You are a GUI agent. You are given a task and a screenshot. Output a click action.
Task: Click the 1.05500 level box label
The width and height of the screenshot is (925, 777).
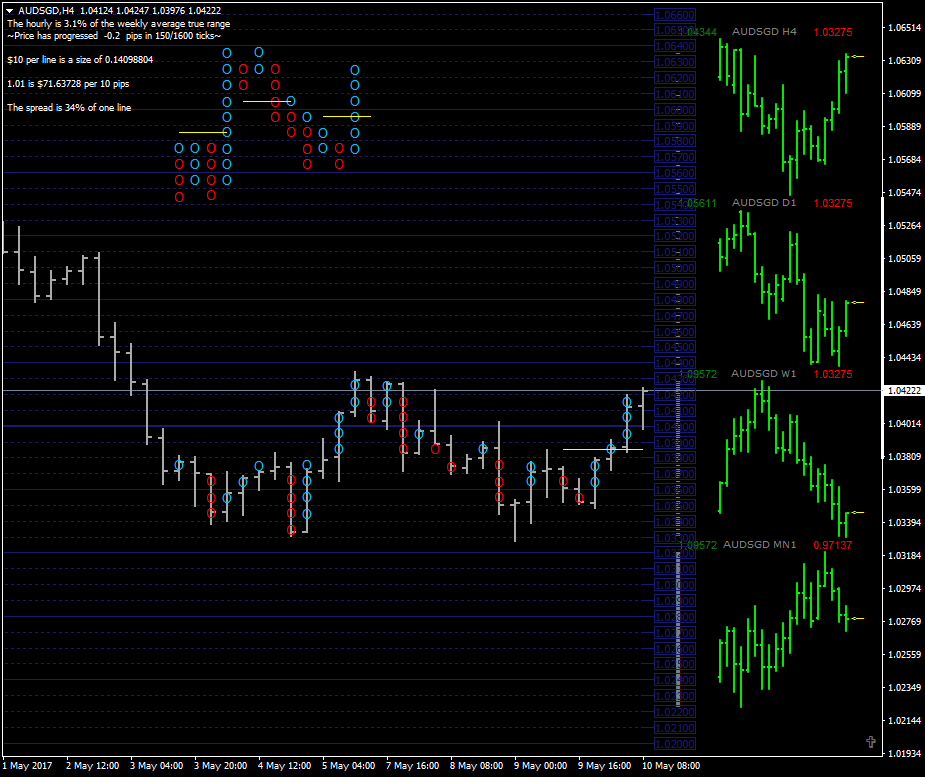pos(675,189)
